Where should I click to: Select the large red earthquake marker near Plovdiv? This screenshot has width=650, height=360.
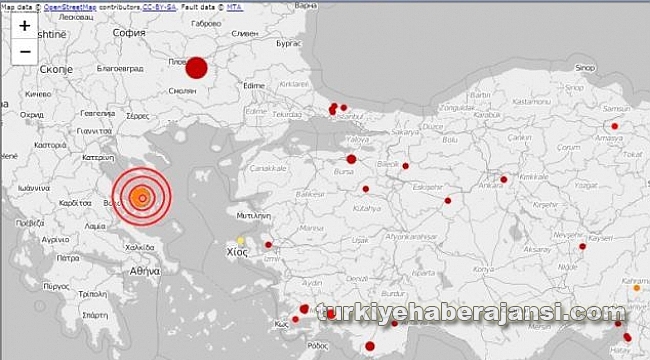[196, 68]
